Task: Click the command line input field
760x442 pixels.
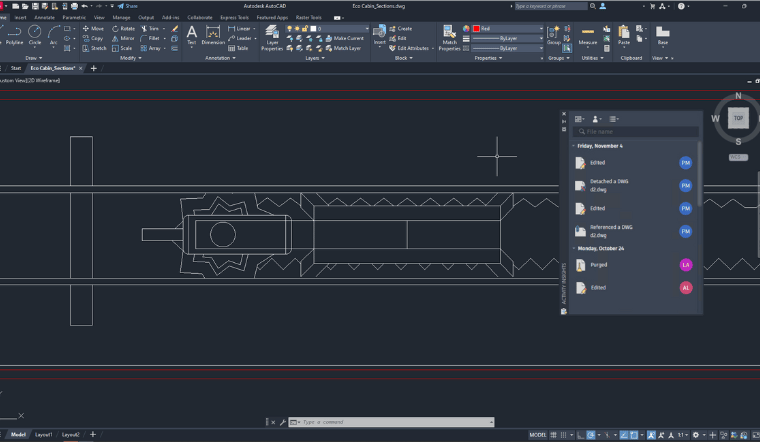Action: (392, 422)
